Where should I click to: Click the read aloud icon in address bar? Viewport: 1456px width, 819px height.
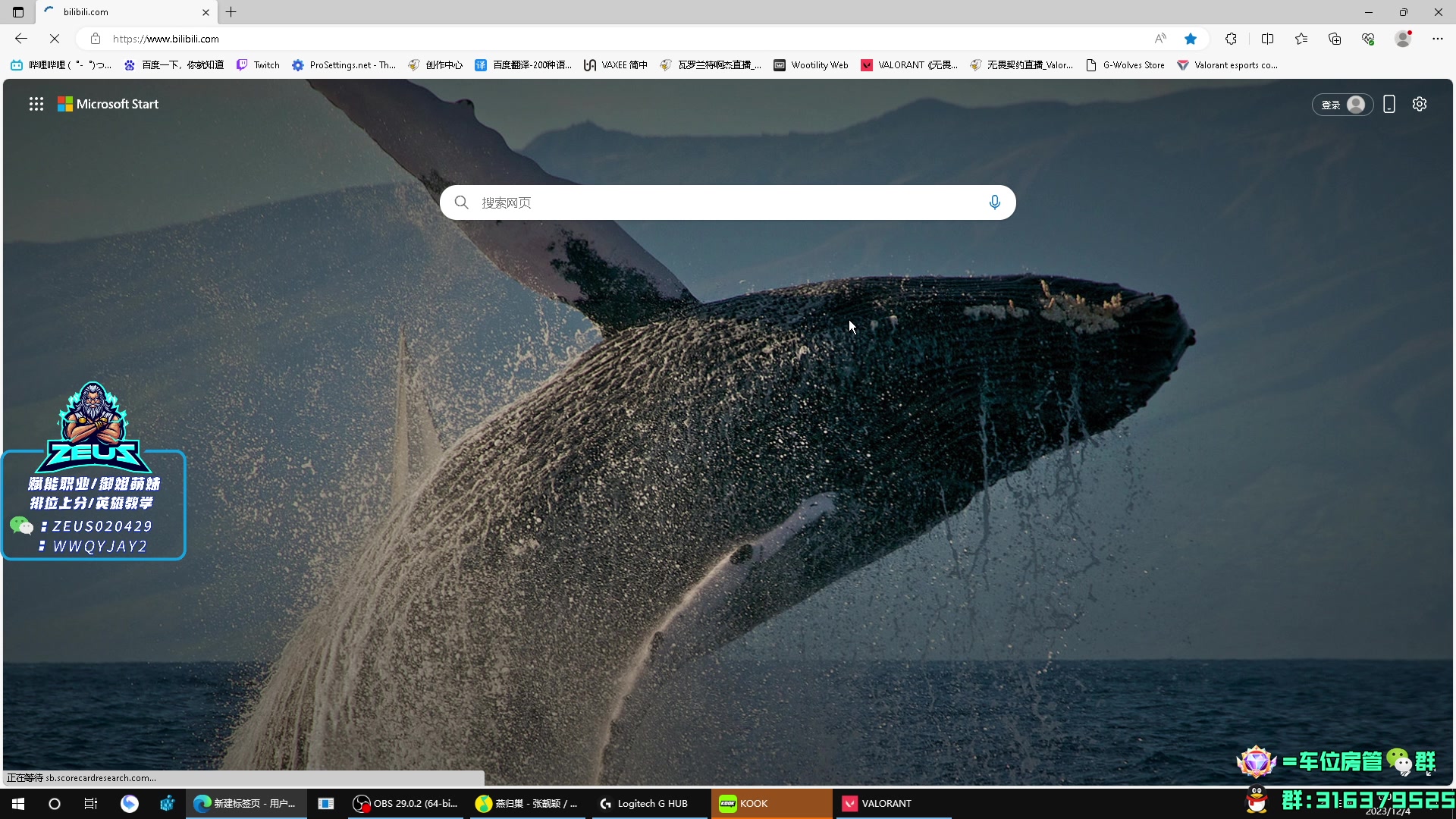1160,39
